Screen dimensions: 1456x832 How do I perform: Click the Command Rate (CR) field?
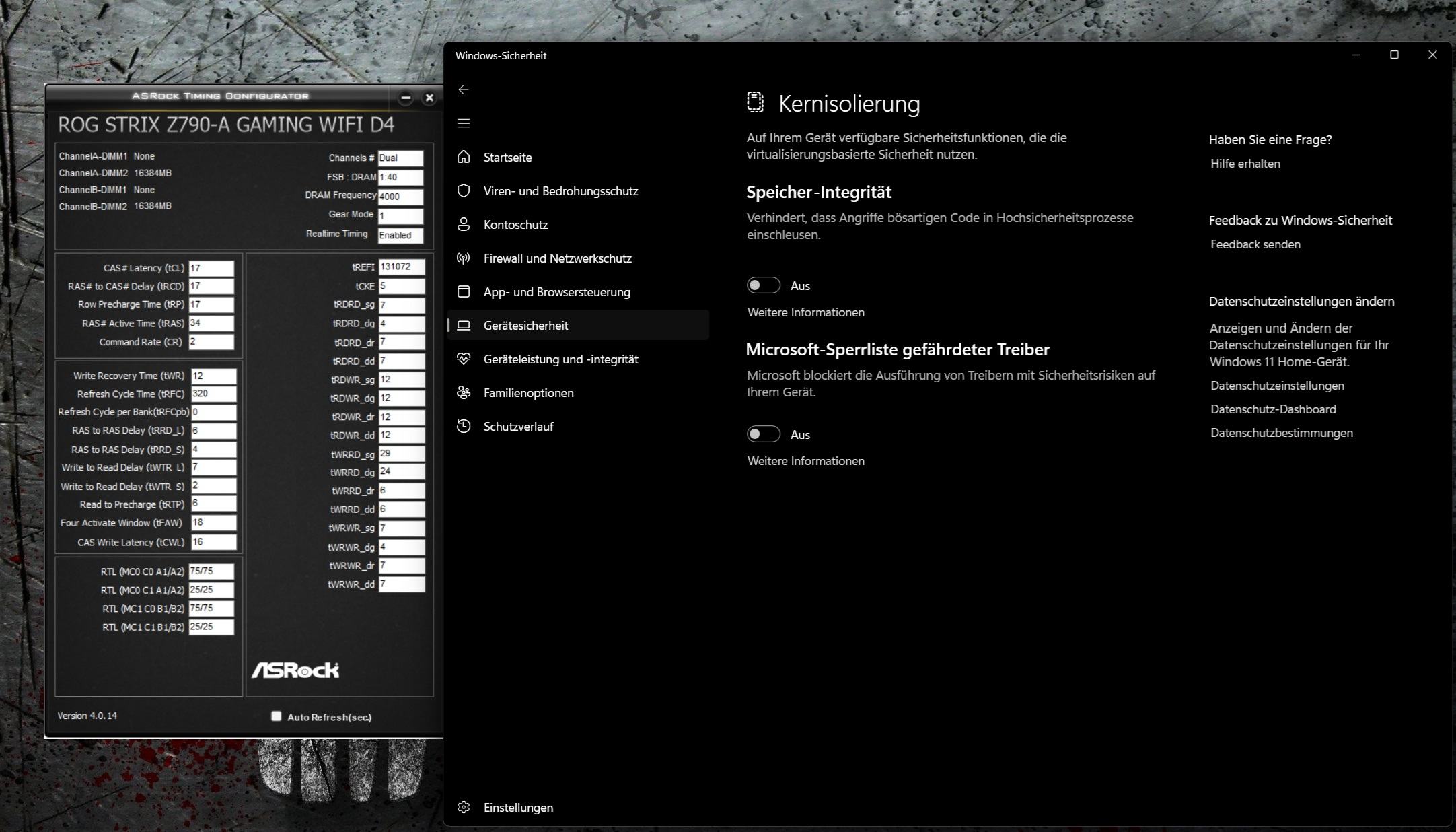(x=211, y=341)
